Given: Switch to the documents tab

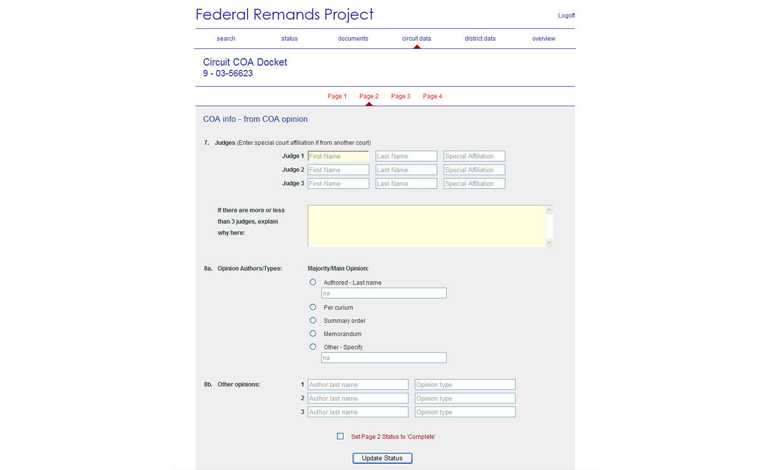Looking at the screenshot, I should (353, 38).
